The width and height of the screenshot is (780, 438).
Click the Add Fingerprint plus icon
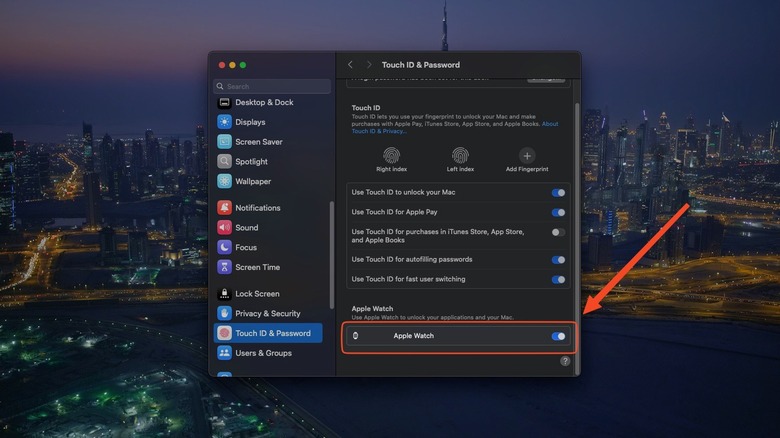(527, 155)
